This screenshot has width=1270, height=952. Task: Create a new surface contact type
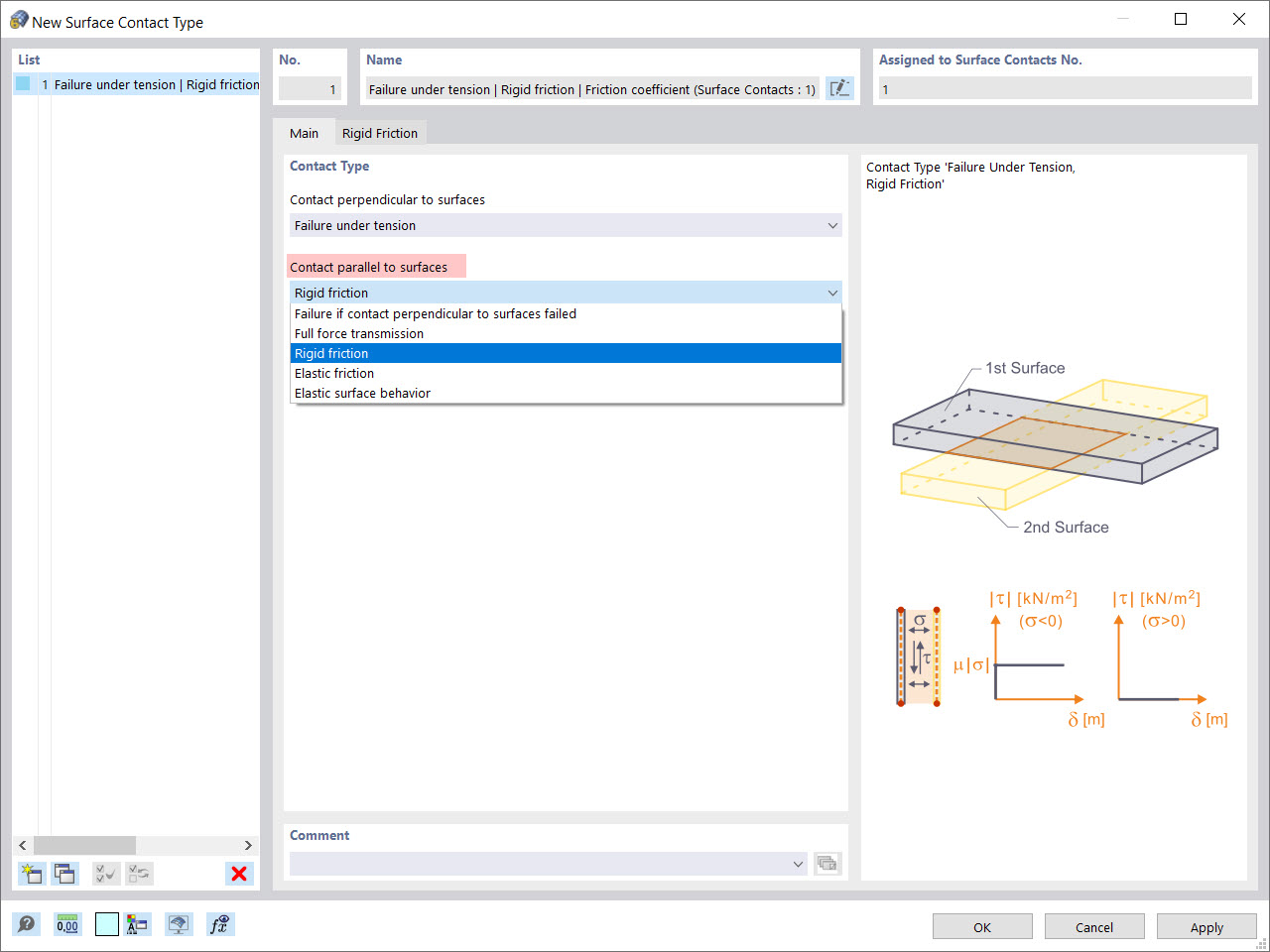tap(31, 874)
